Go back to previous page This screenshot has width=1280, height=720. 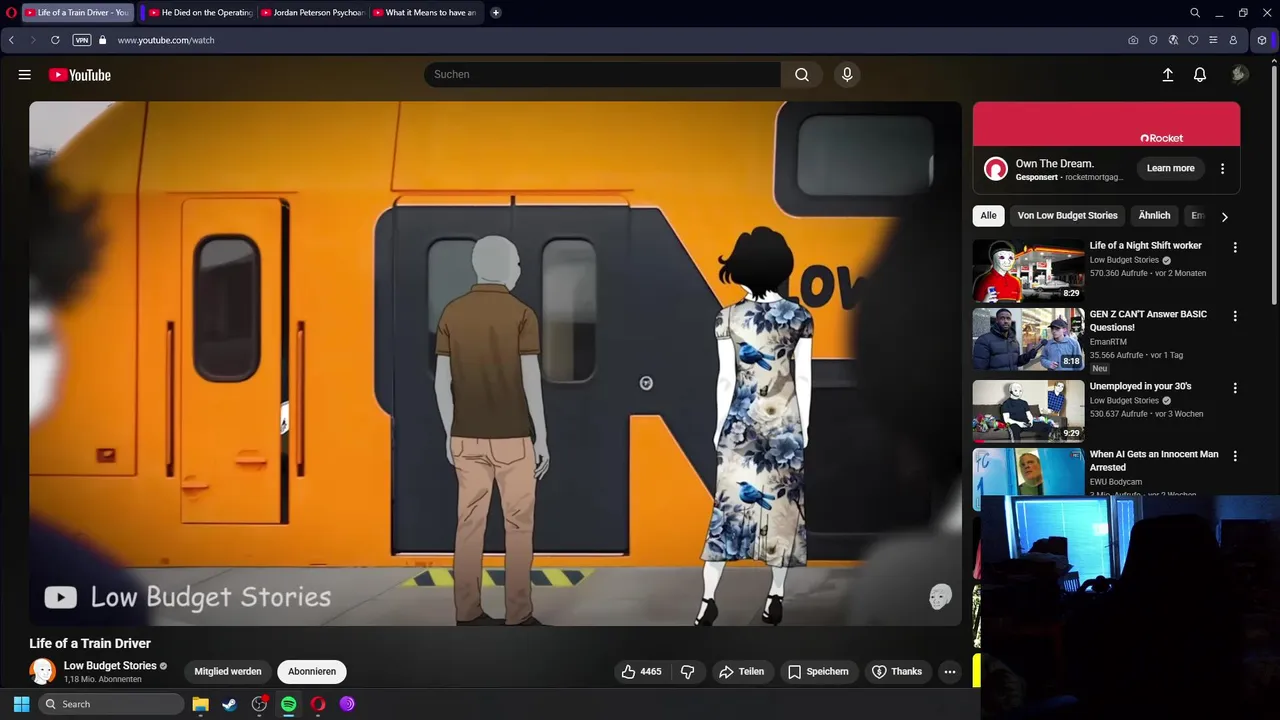[11, 40]
